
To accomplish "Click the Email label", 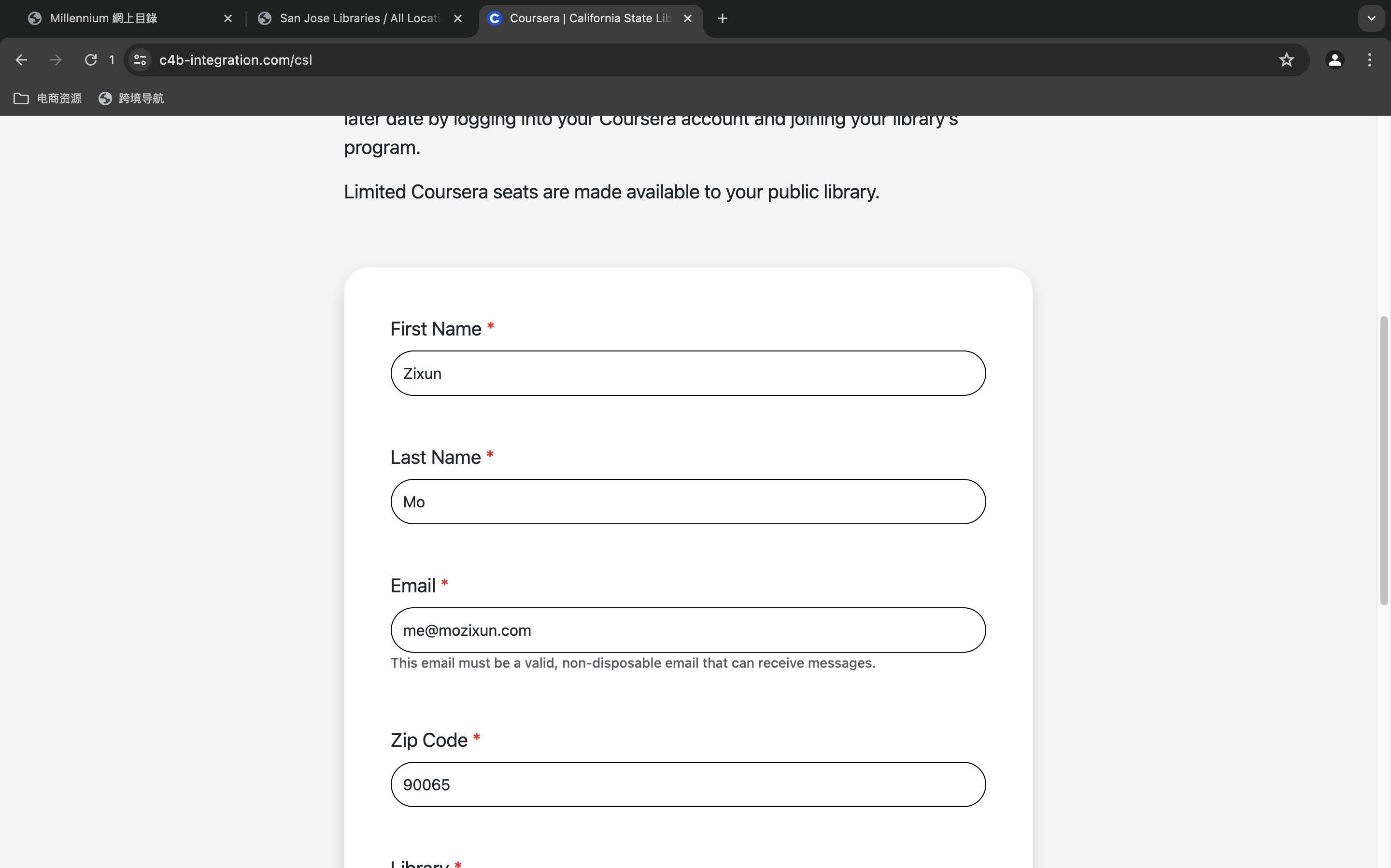I will [x=413, y=586].
